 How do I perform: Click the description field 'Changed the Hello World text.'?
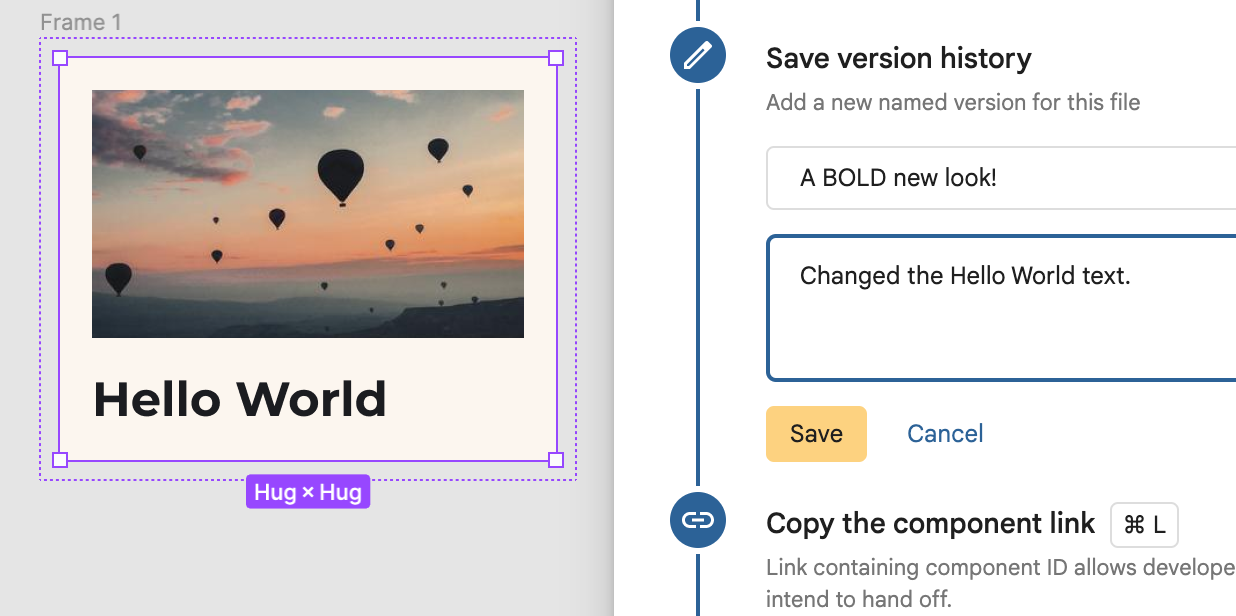coord(1001,308)
